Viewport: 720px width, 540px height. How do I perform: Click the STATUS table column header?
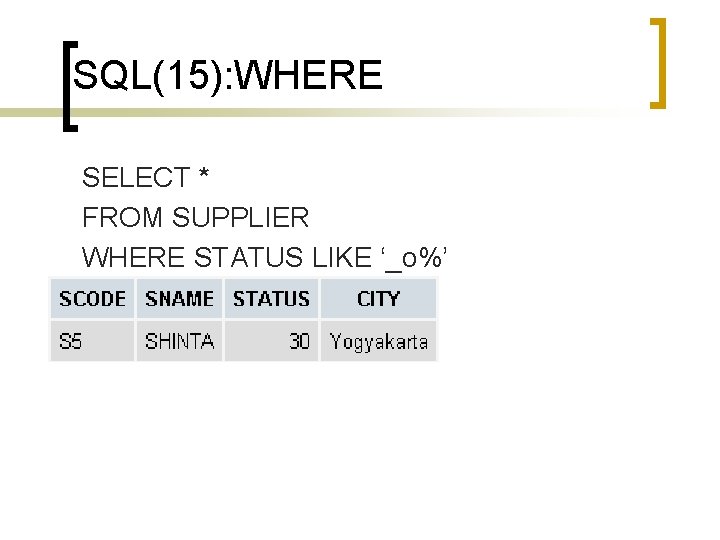tap(271, 298)
